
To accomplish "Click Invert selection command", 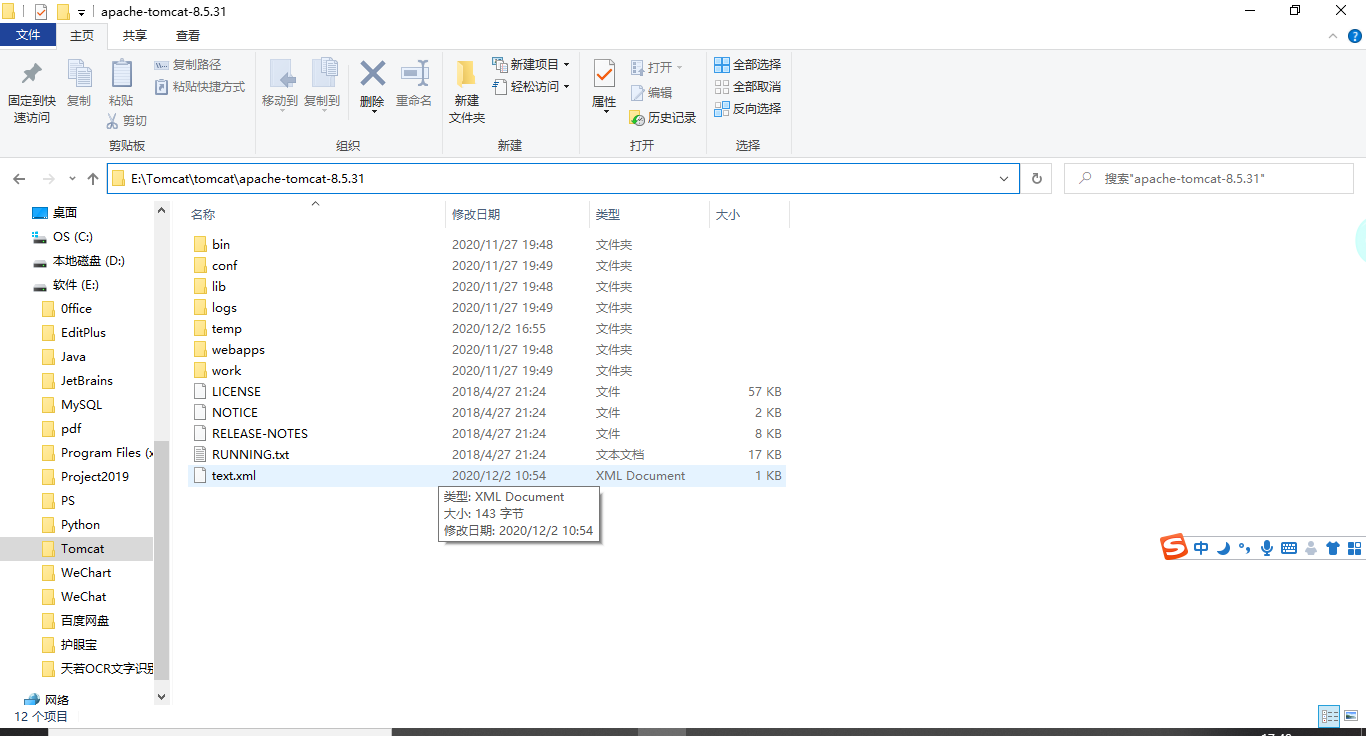I will [x=747, y=109].
